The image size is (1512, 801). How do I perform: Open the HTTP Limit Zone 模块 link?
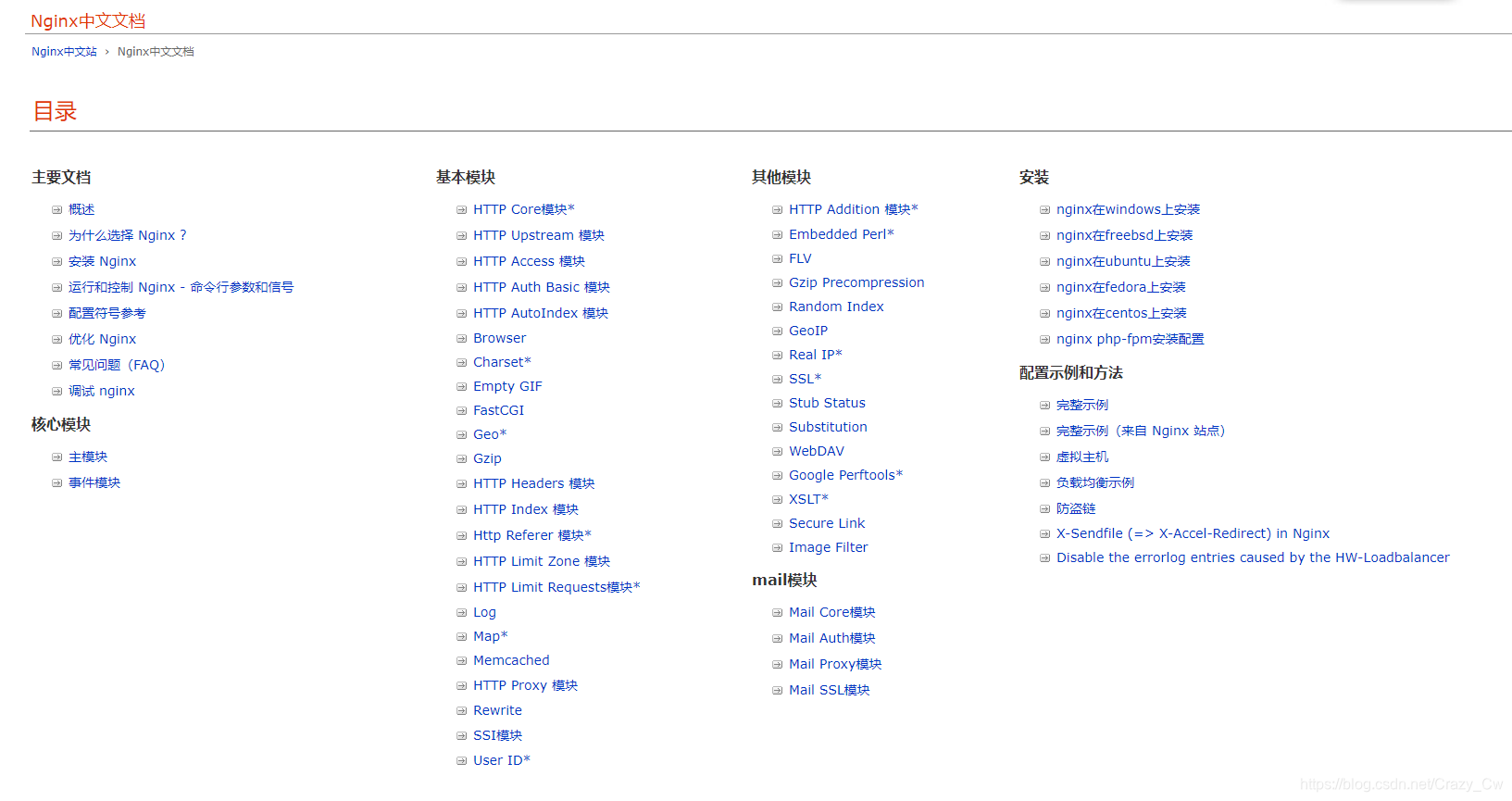541,561
